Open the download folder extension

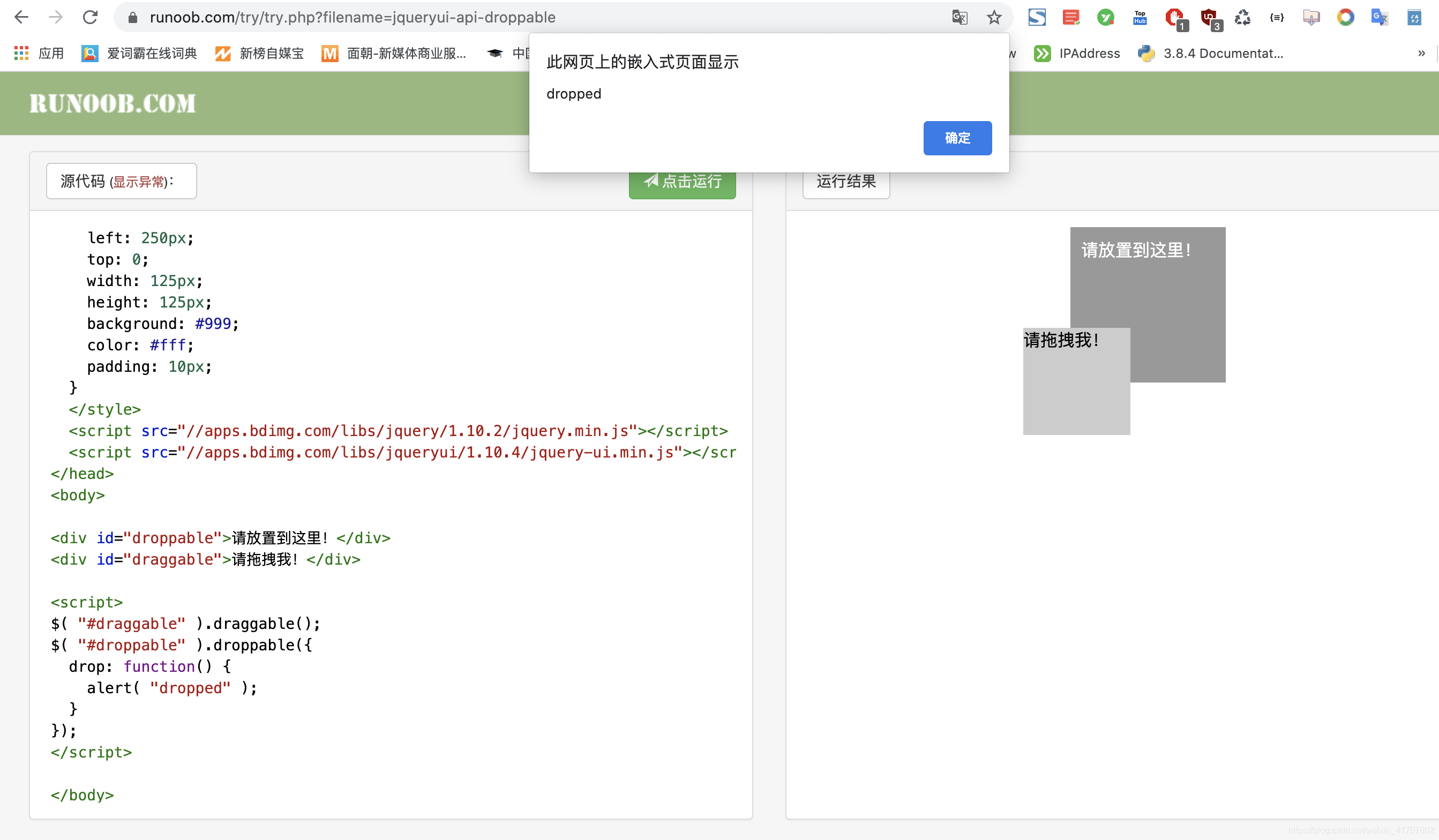coord(1310,17)
